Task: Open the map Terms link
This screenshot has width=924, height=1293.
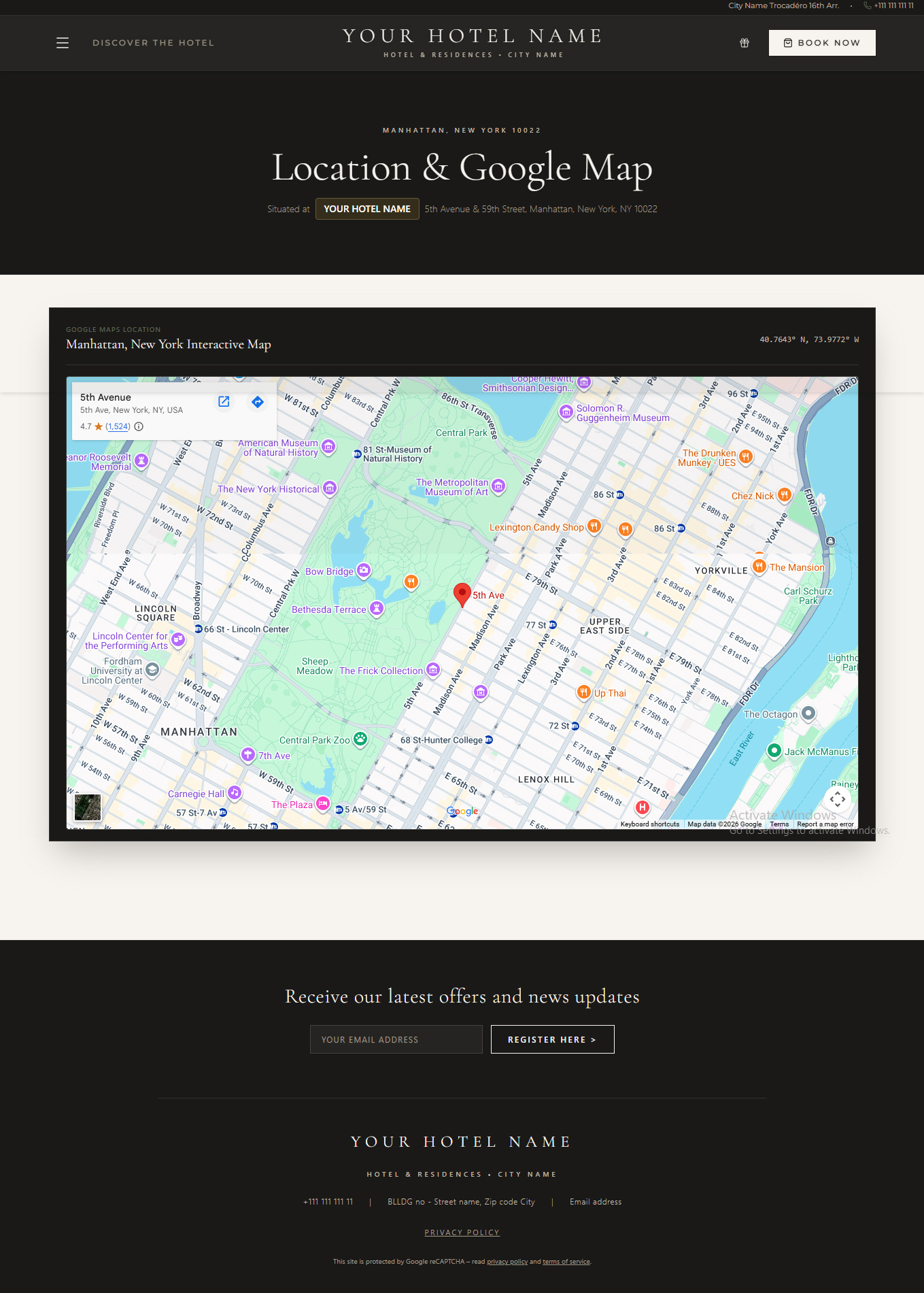Action: (x=779, y=824)
